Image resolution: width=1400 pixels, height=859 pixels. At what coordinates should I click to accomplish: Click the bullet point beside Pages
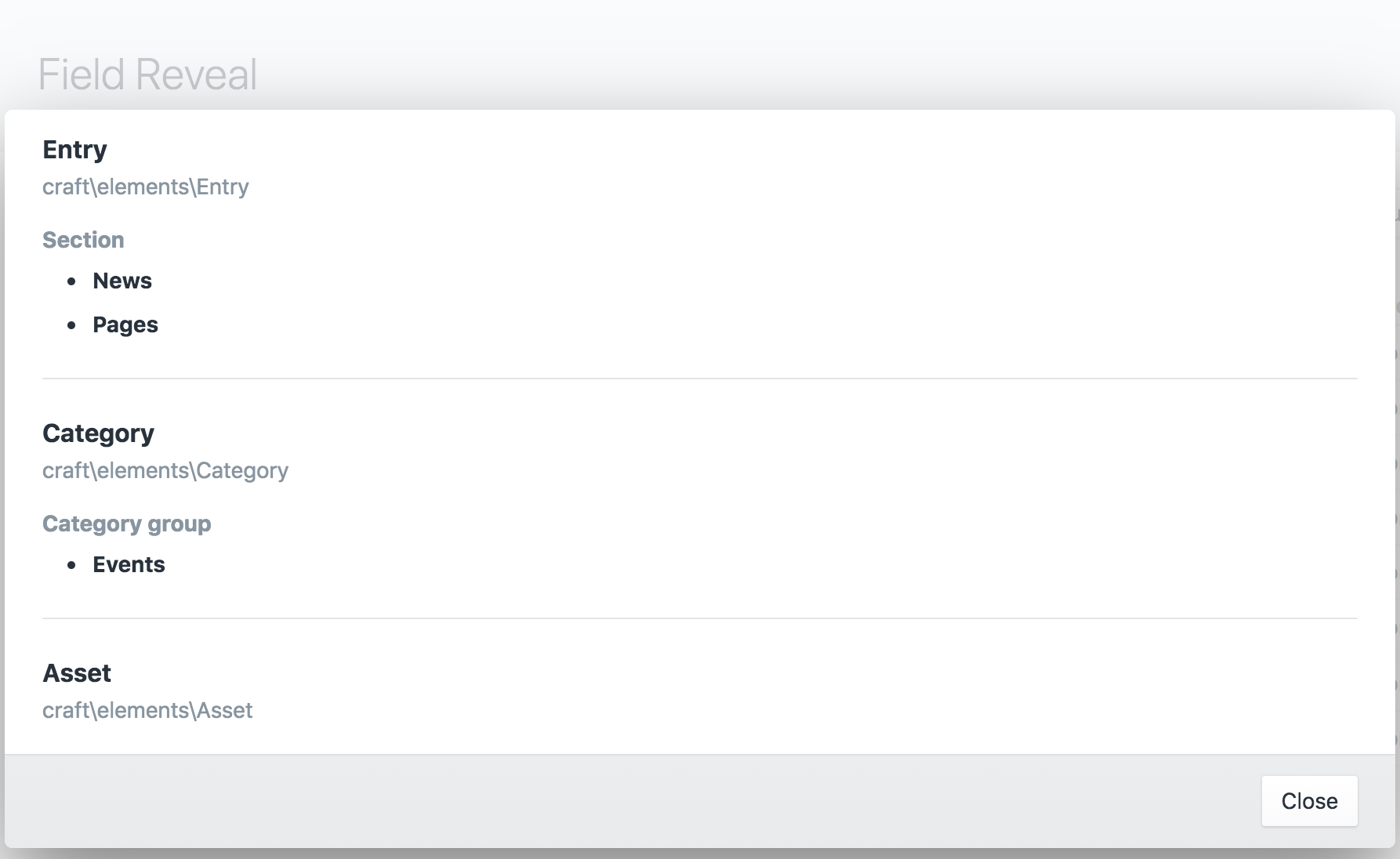coord(72,325)
